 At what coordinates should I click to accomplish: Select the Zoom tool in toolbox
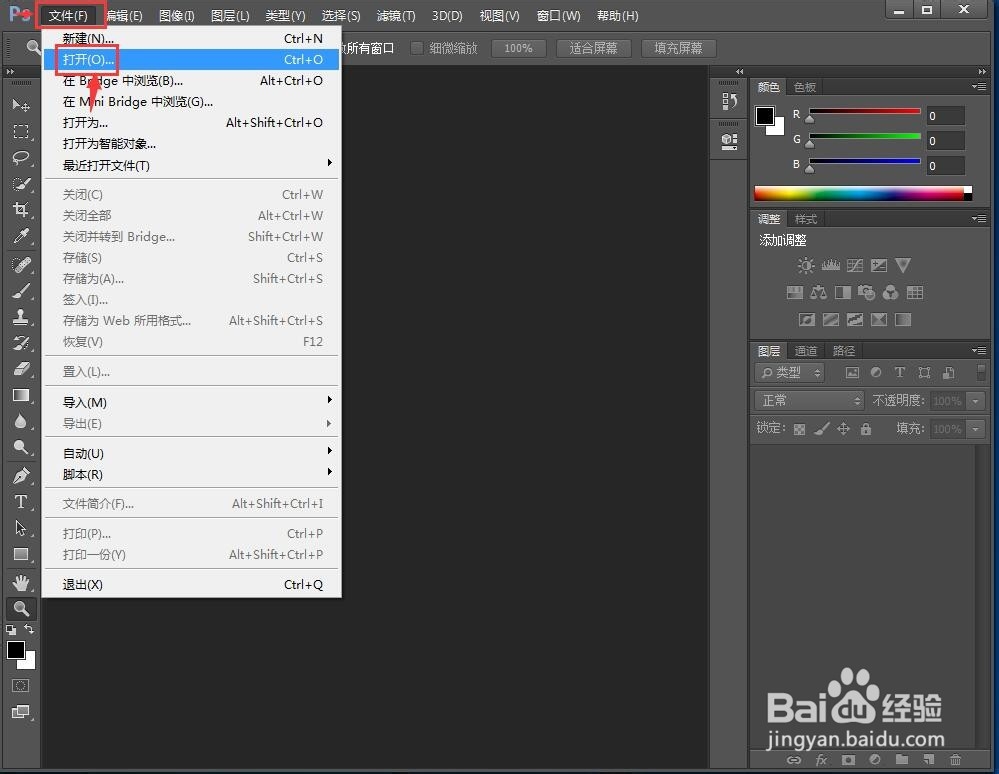pos(21,608)
